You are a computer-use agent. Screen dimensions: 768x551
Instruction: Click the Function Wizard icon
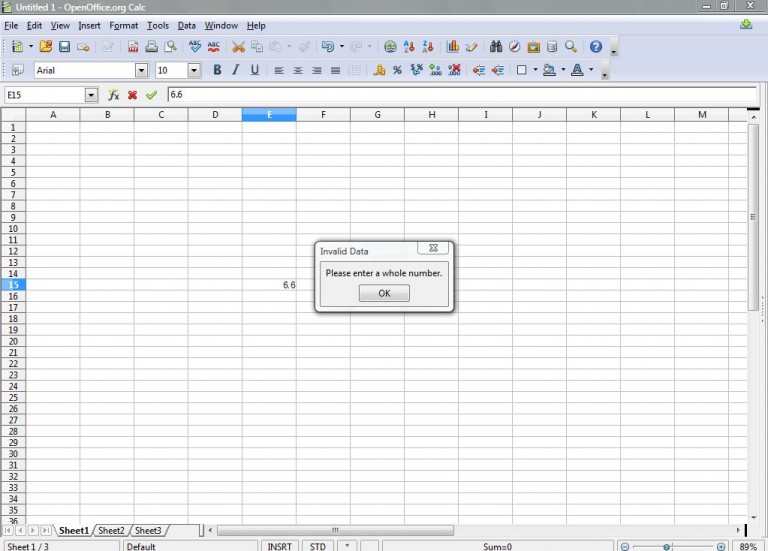(x=114, y=95)
